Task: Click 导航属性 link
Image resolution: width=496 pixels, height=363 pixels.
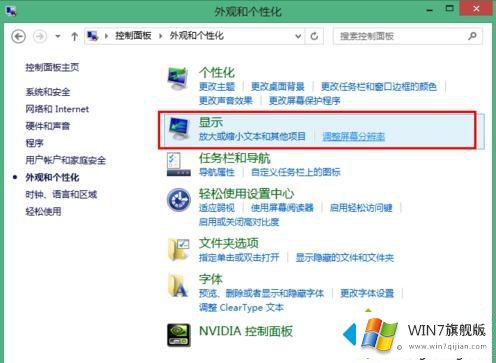Action: point(217,172)
